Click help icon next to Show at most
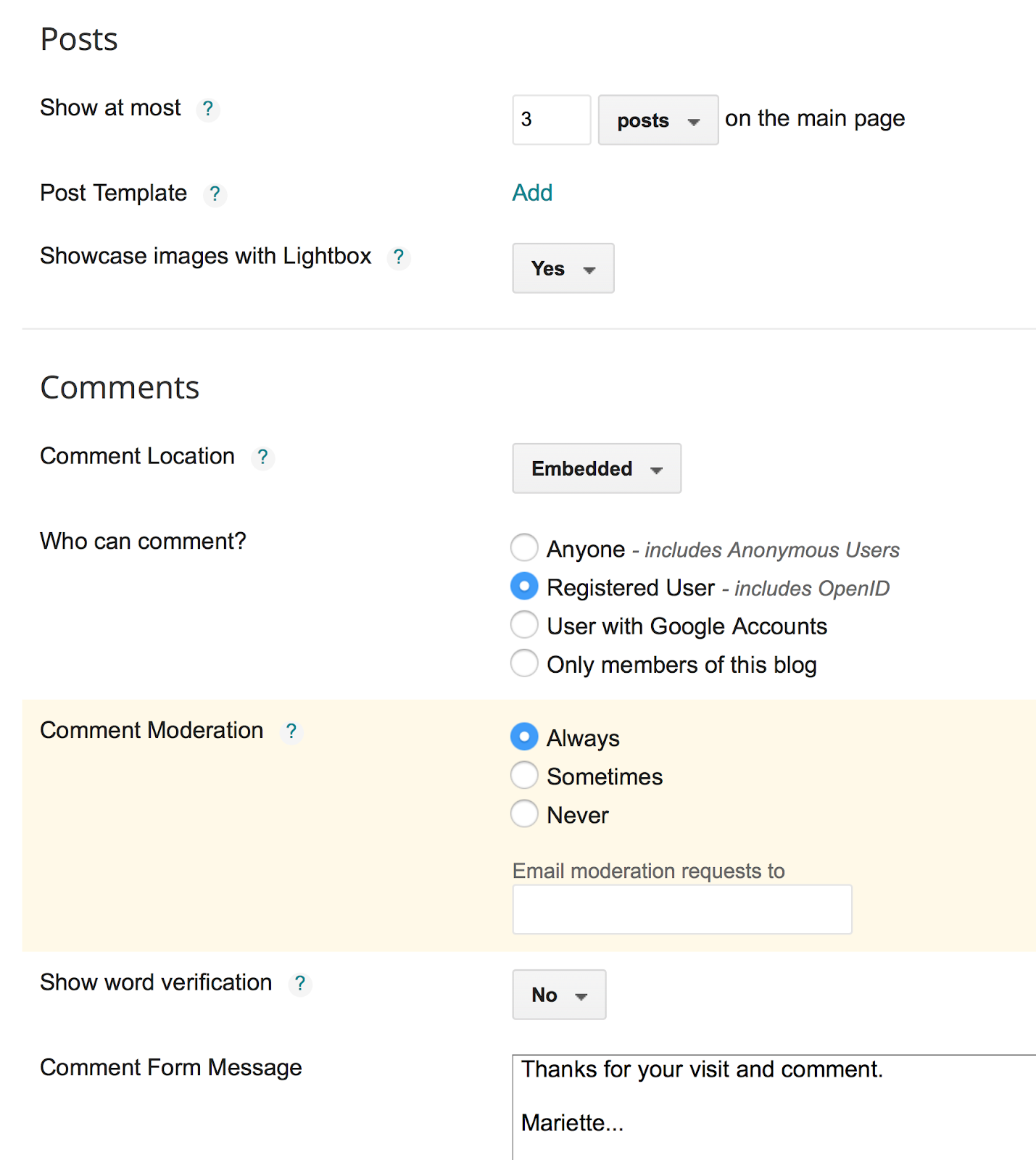 pyautogui.click(x=208, y=109)
